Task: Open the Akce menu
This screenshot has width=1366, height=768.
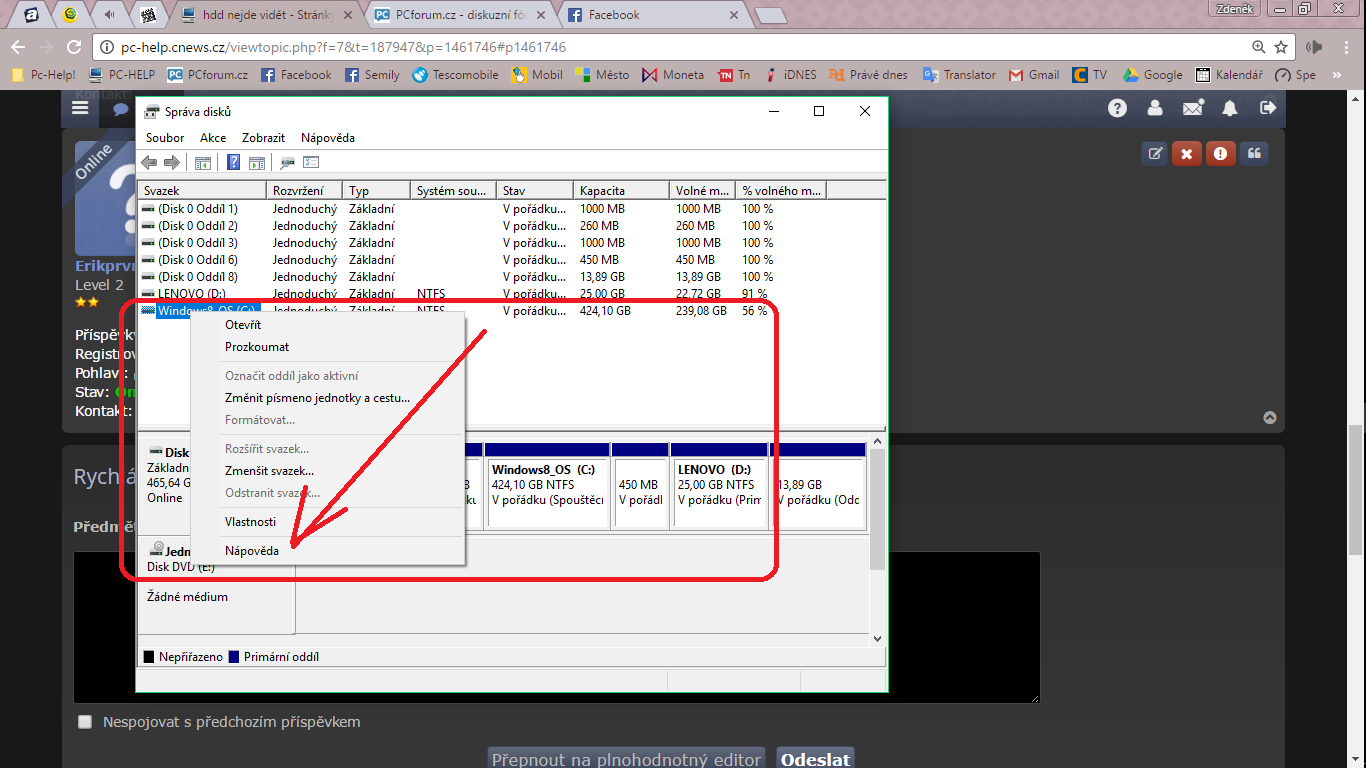Action: 213,138
